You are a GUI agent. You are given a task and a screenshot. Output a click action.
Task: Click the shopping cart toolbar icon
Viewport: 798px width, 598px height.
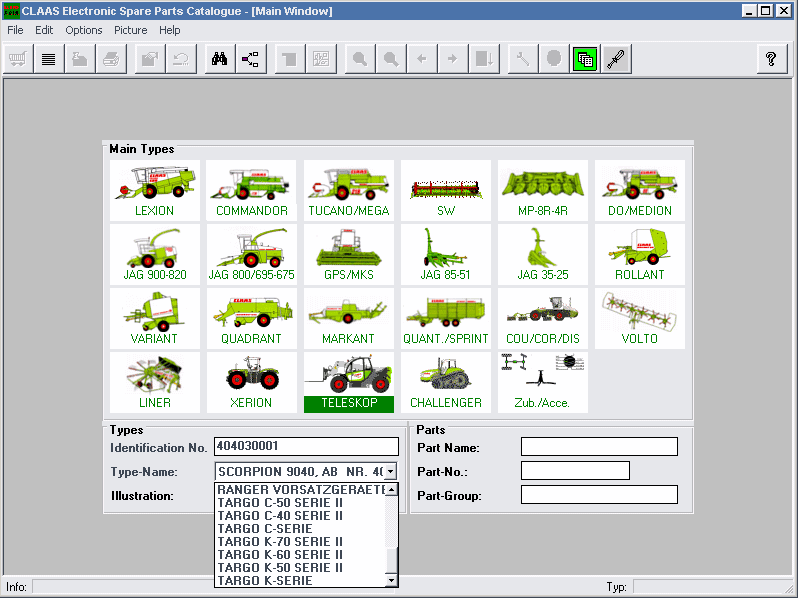coord(18,59)
